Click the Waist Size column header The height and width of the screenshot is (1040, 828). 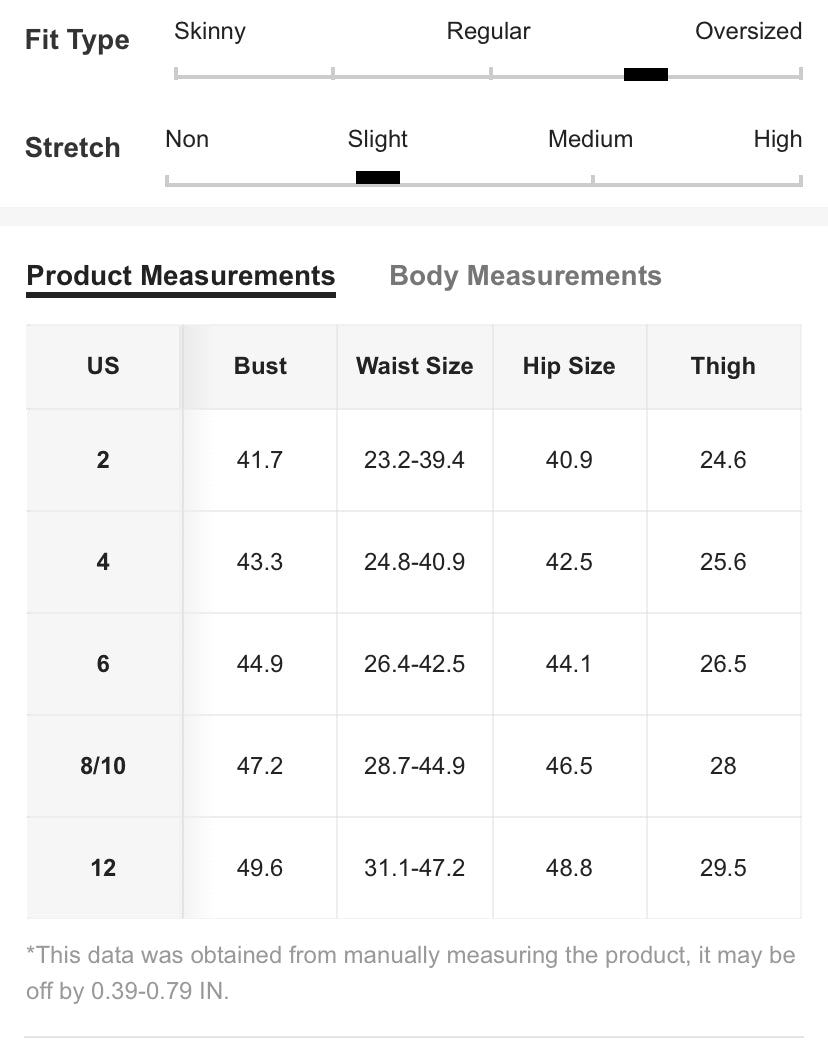[414, 366]
